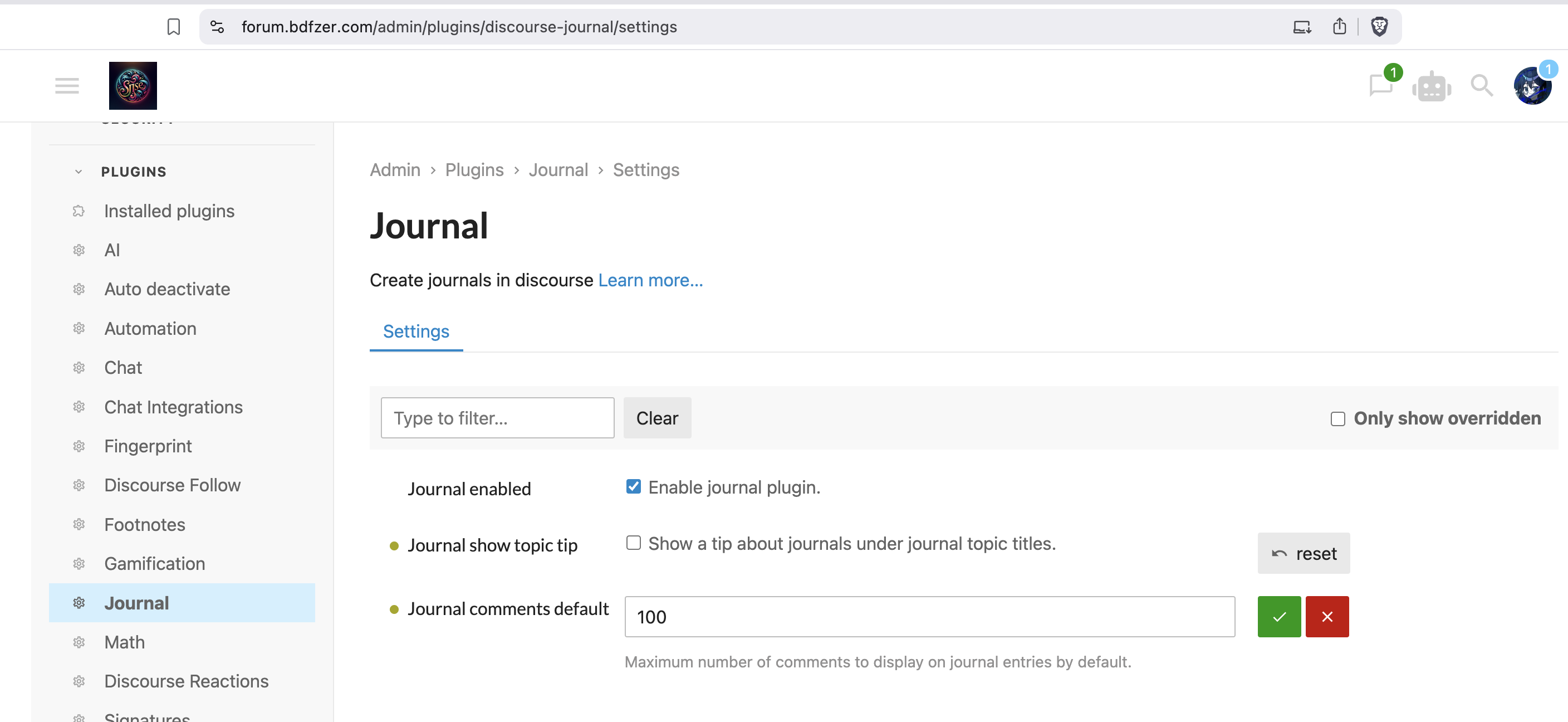Click the browser bookmark icon
The height and width of the screenshot is (722, 1568).
(x=174, y=27)
